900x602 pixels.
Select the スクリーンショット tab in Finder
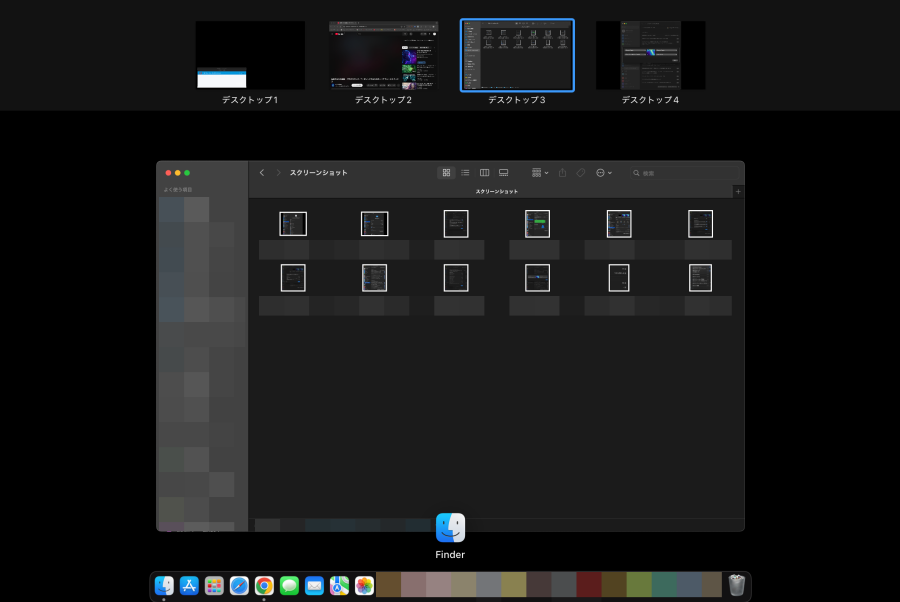(x=496, y=191)
